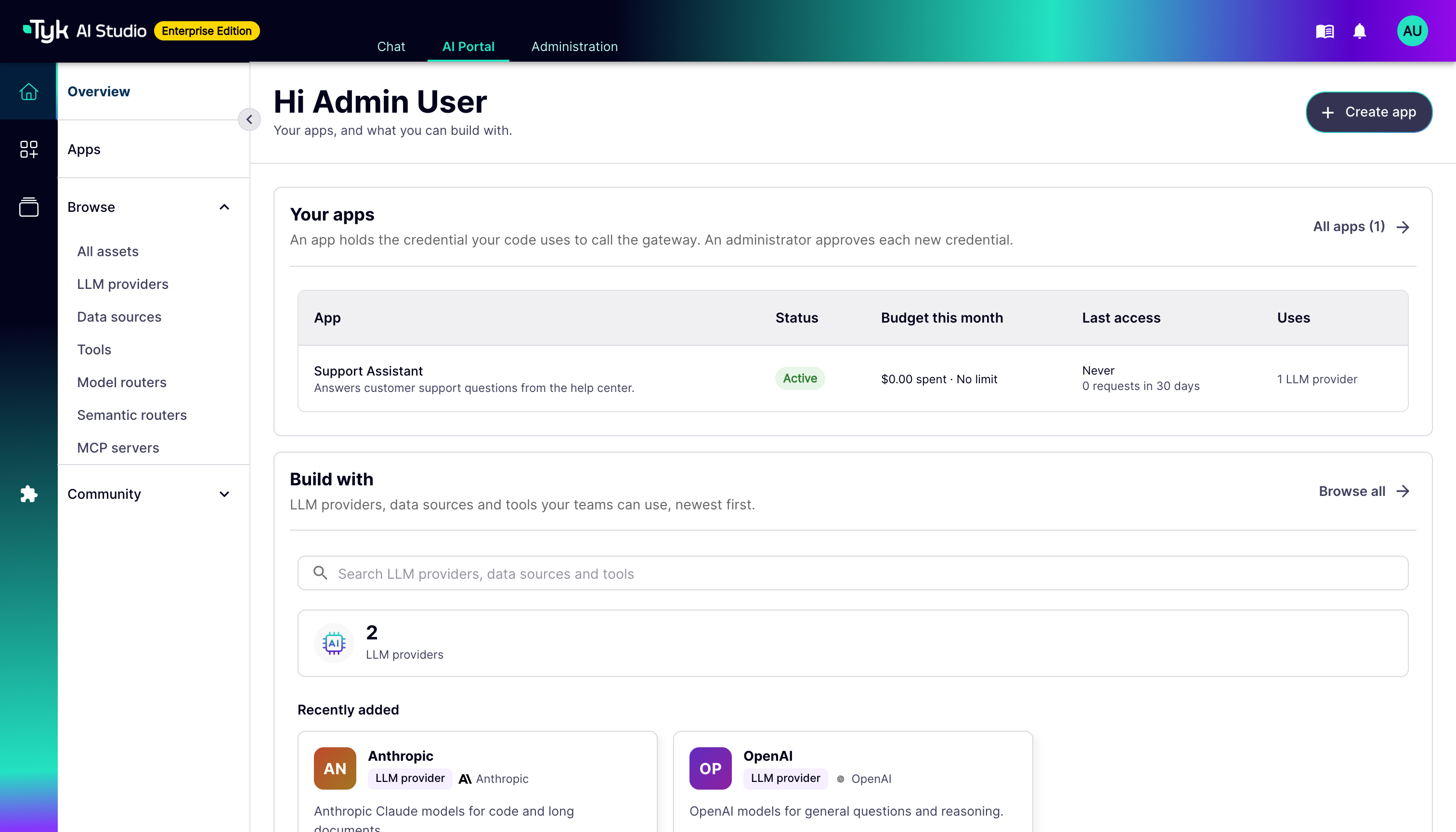
Task: Collapse the sidebar with the chevron button
Action: click(x=249, y=119)
